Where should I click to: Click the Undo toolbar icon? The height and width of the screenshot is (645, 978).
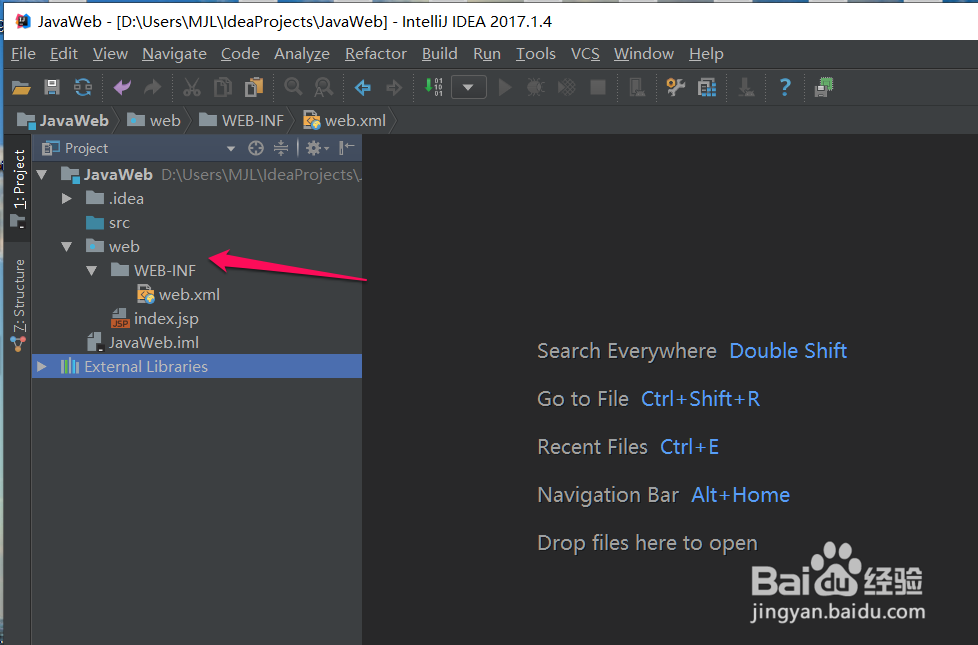(122, 87)
